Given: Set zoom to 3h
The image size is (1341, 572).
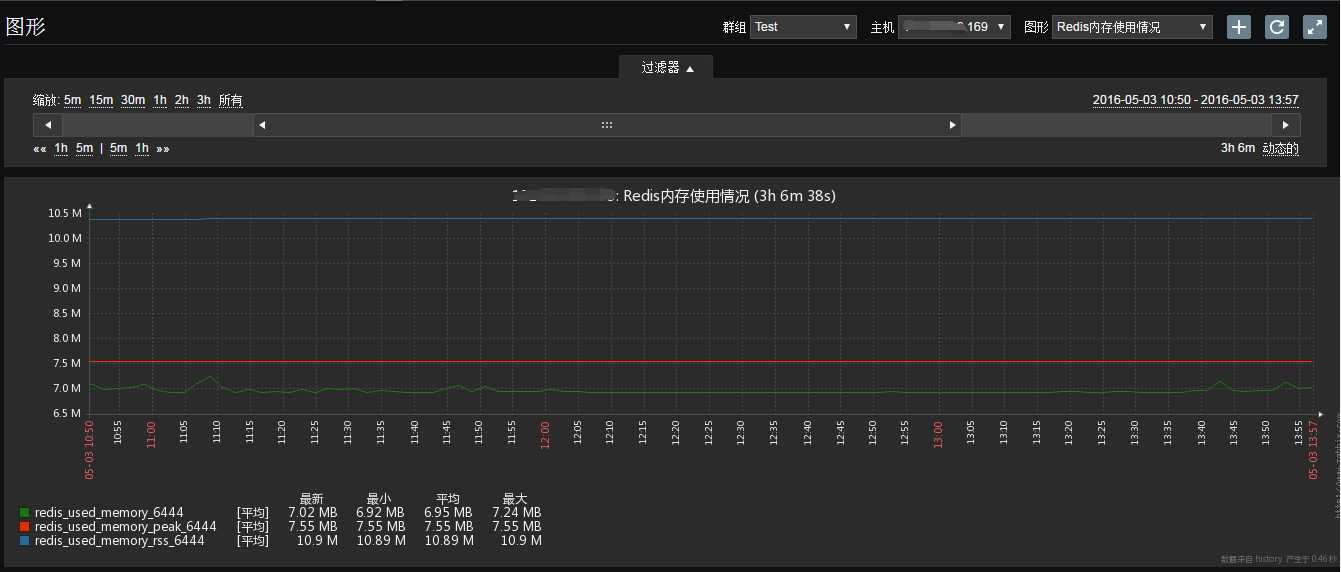Looking at the screenshot, I should 204,100.
